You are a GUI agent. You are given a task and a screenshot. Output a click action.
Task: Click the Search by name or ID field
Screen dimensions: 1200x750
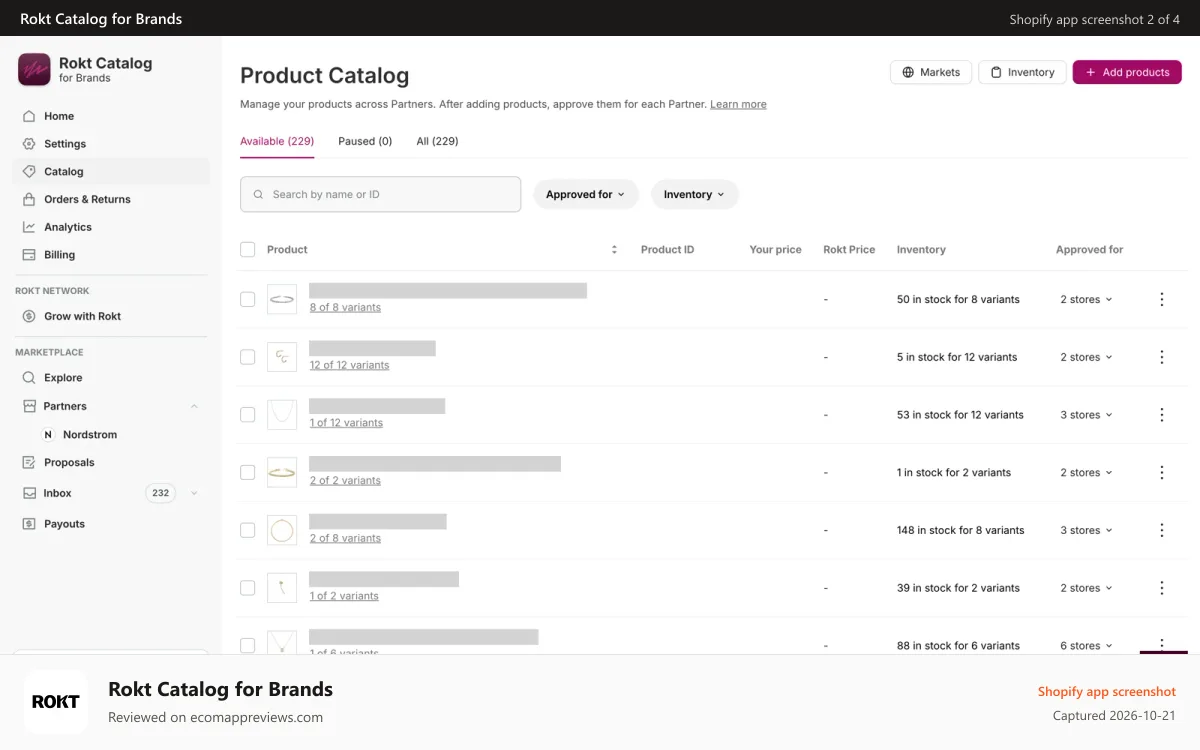click(380, 195)
